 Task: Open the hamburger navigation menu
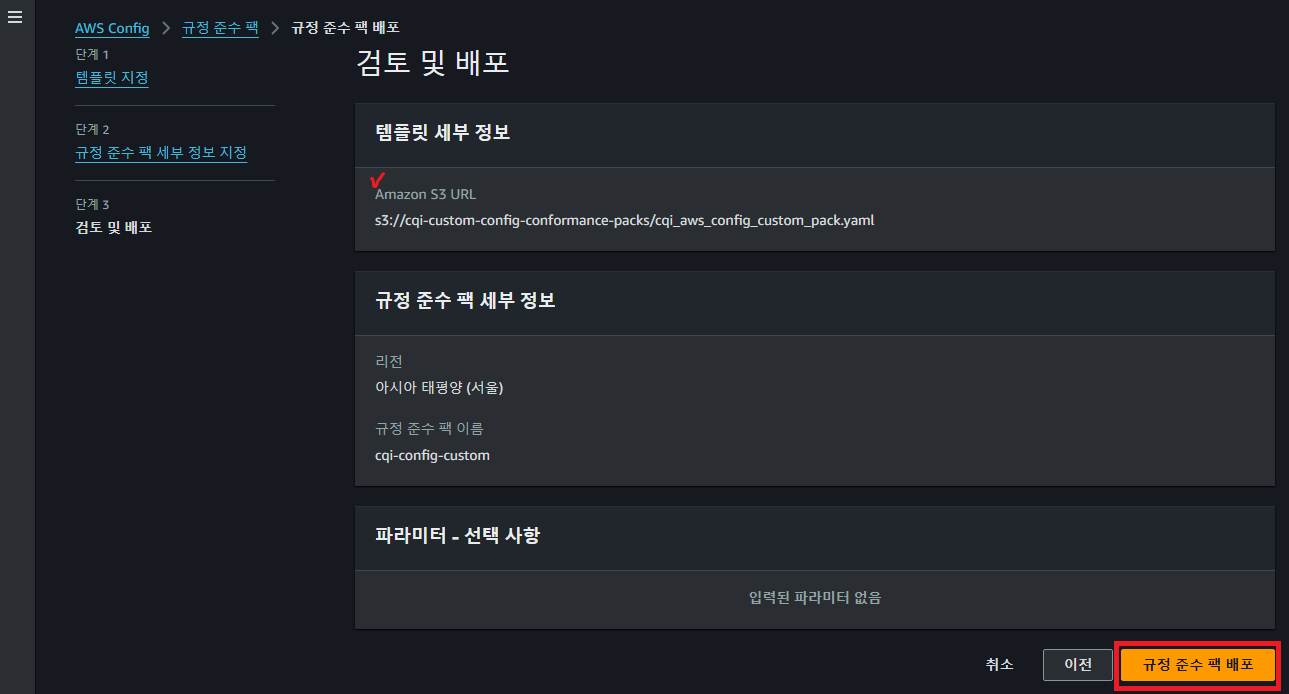click(x=15, y=19)
